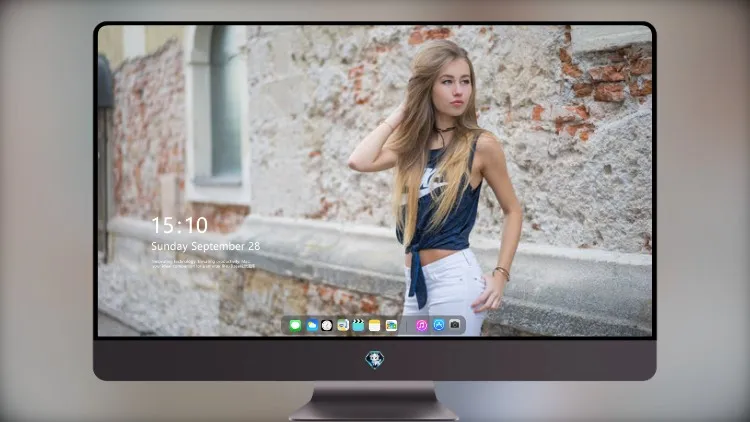
Task: Open the yellow Notes app
Action: pos(375,326)
